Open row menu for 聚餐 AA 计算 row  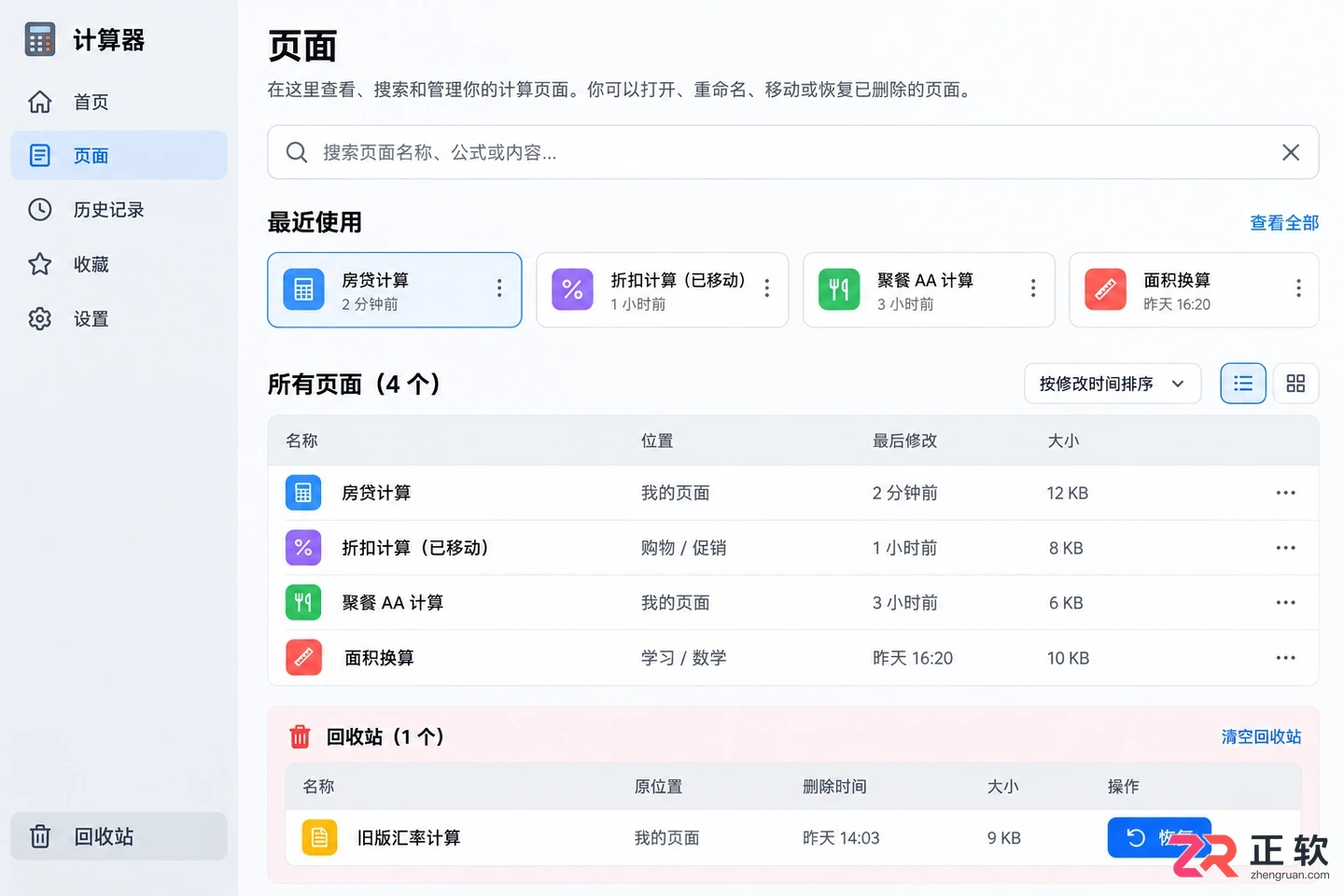[x=1285, y=603]
